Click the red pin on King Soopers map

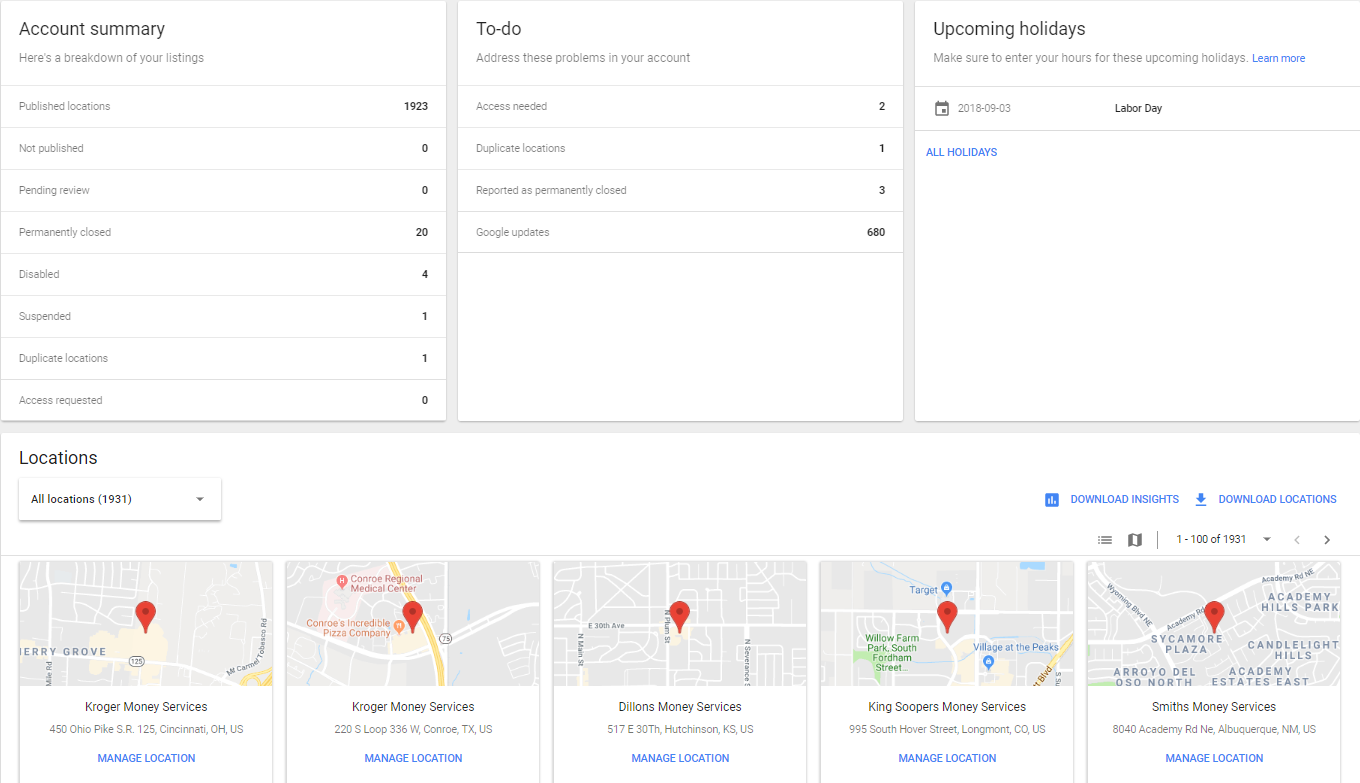pyautogui.click(x=947, y=616)
